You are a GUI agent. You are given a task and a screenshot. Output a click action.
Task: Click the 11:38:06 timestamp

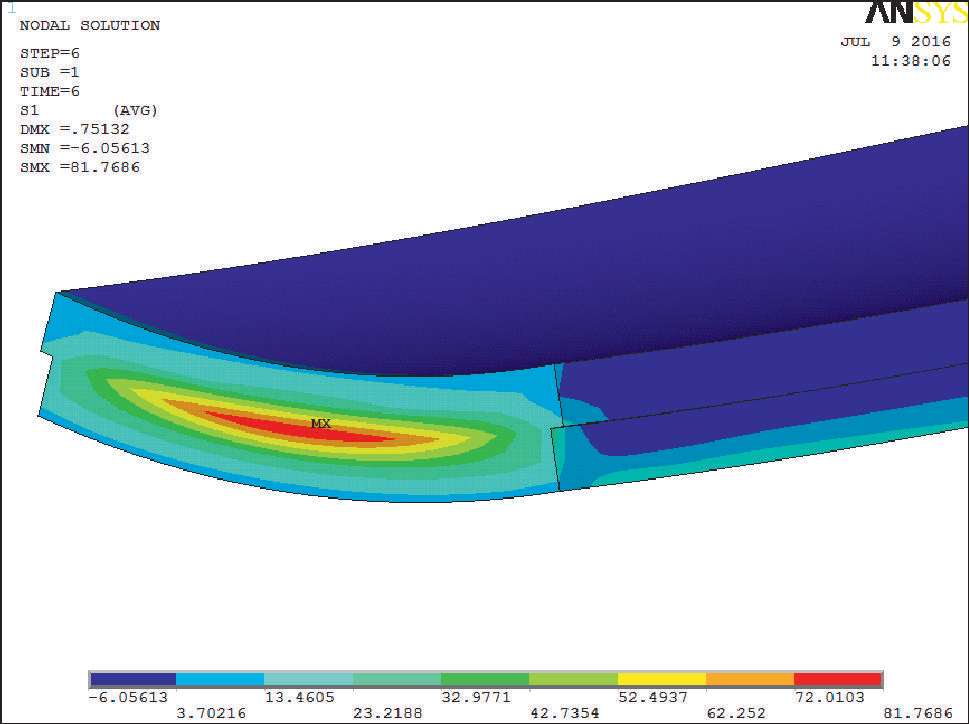click(911, 61)
